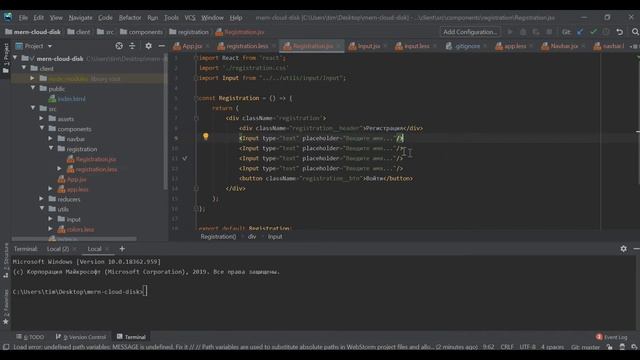Open the Navigate menu
Image resolution: width=640 pixels, height=360 pixels.
pos(80,18)
